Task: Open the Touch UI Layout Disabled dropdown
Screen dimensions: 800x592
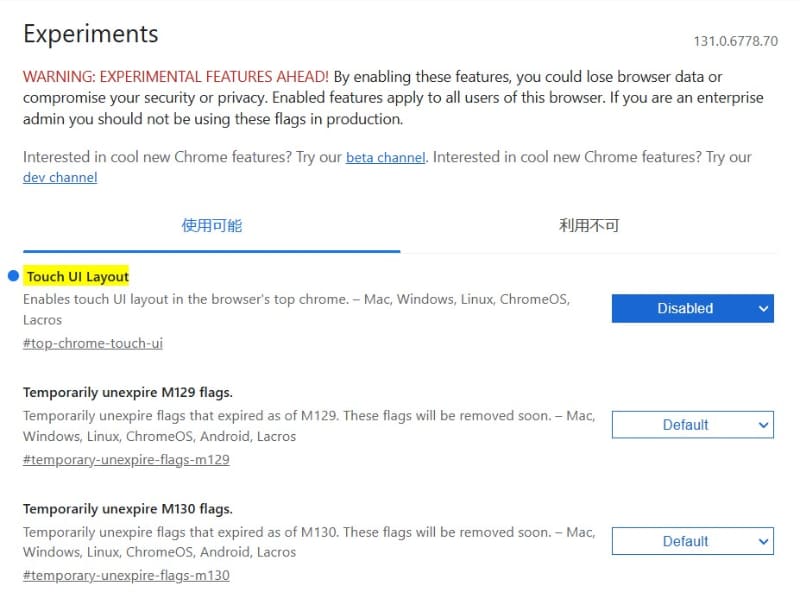Action: 692,308
